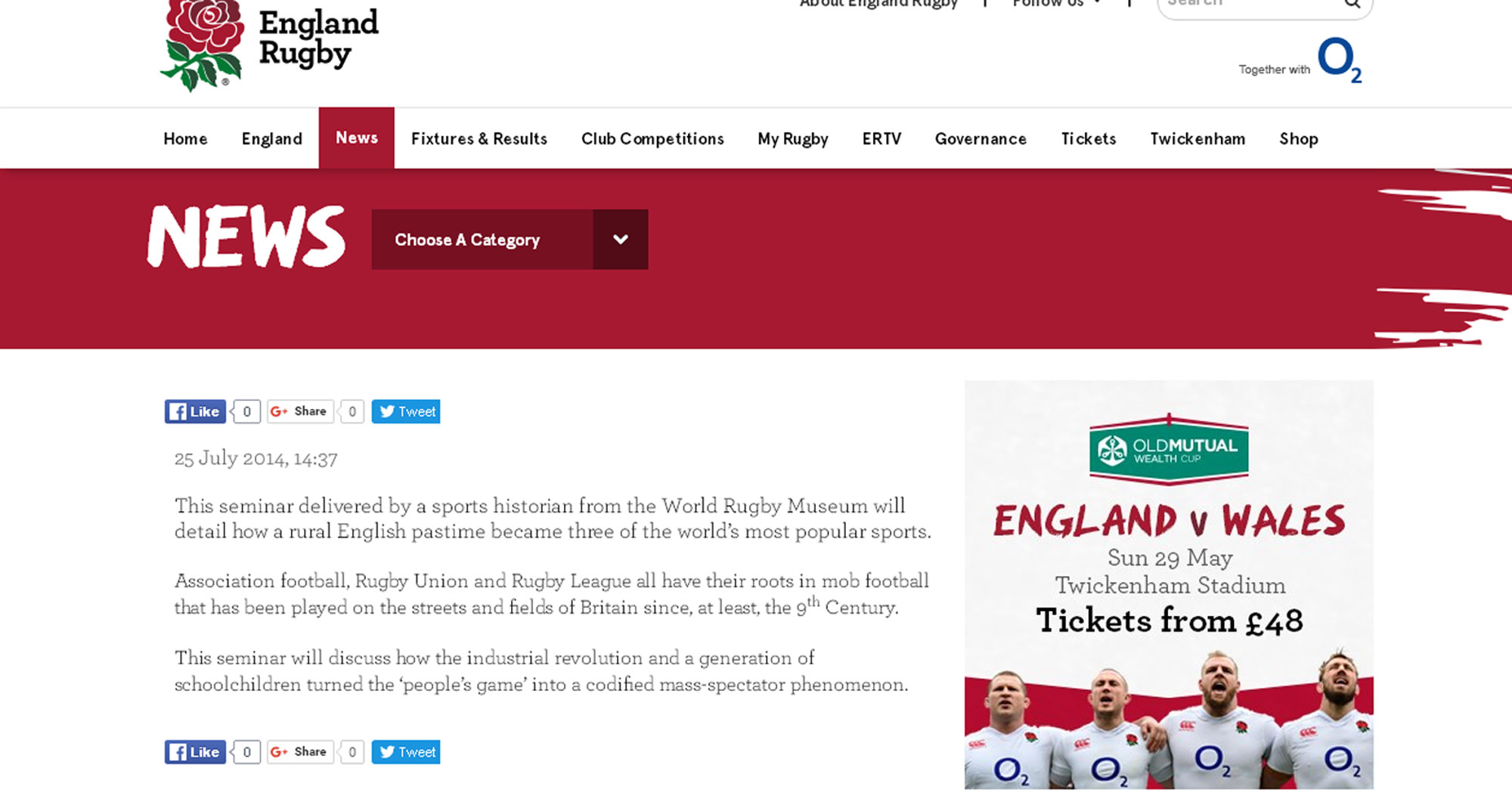Click the About England Rugby link
1512x805 pixels.
tap(878, 3)
